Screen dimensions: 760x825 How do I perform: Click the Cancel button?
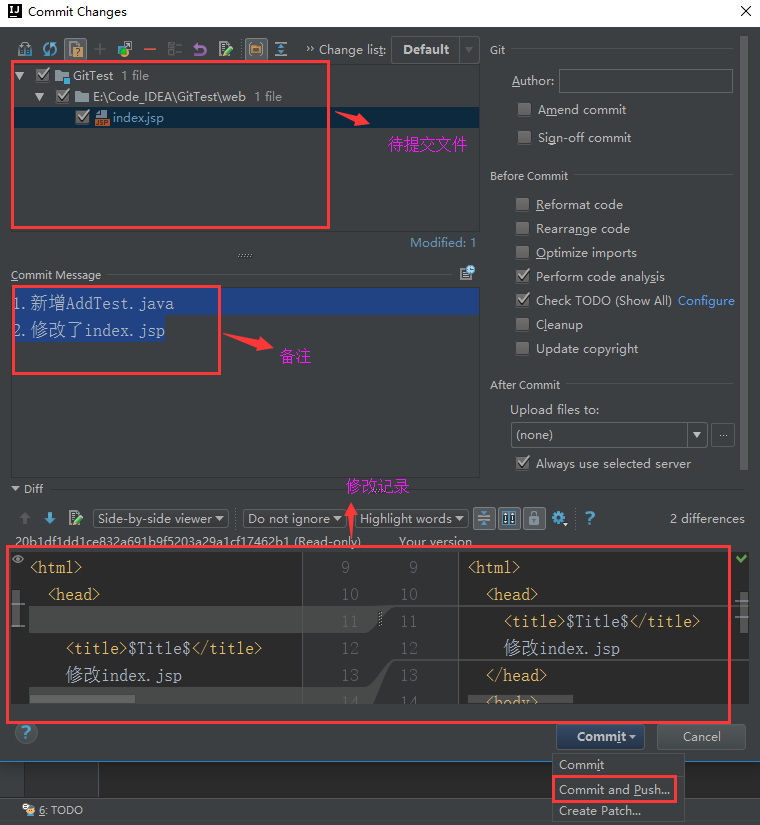click(701, 737)
